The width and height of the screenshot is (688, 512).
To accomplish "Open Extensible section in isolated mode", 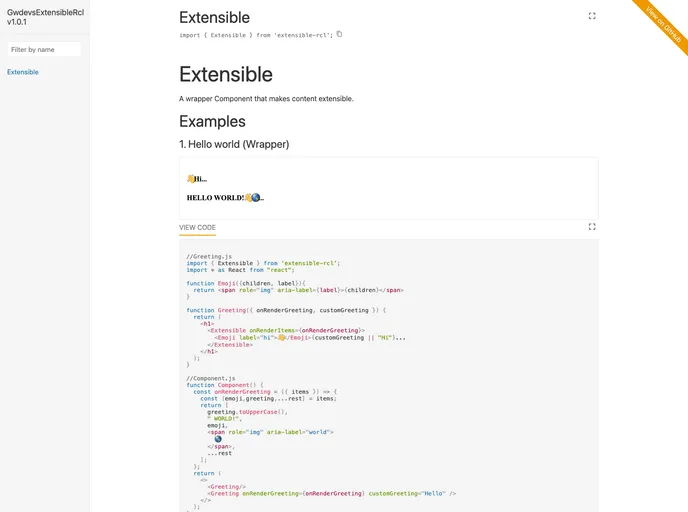I will point(592,16).
